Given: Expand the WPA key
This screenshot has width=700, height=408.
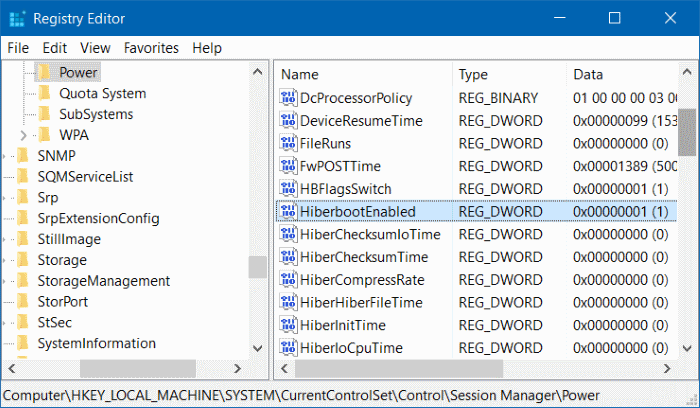Looking at the screenshot, I should click(24, 135).
